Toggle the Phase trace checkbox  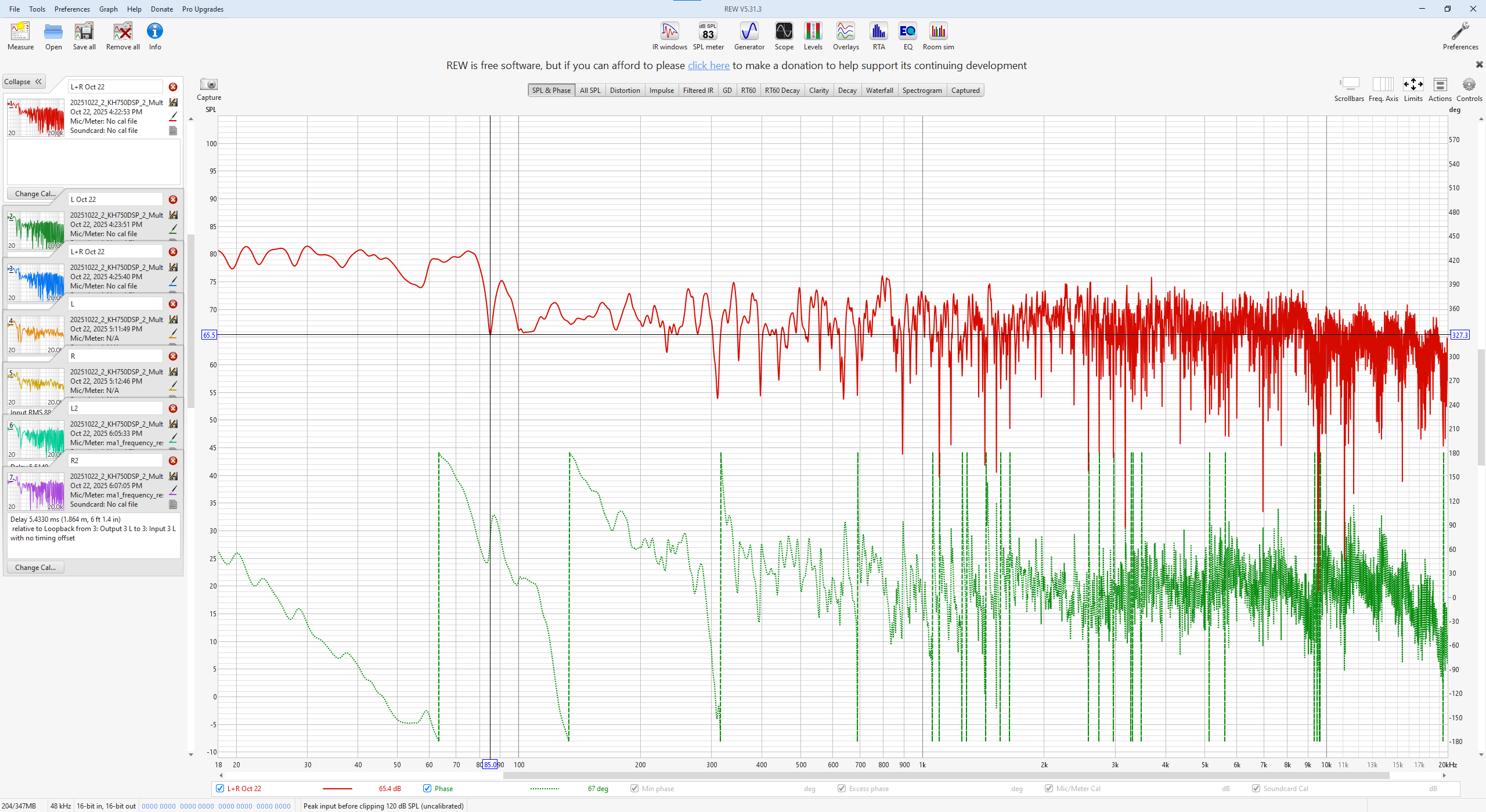427,788
